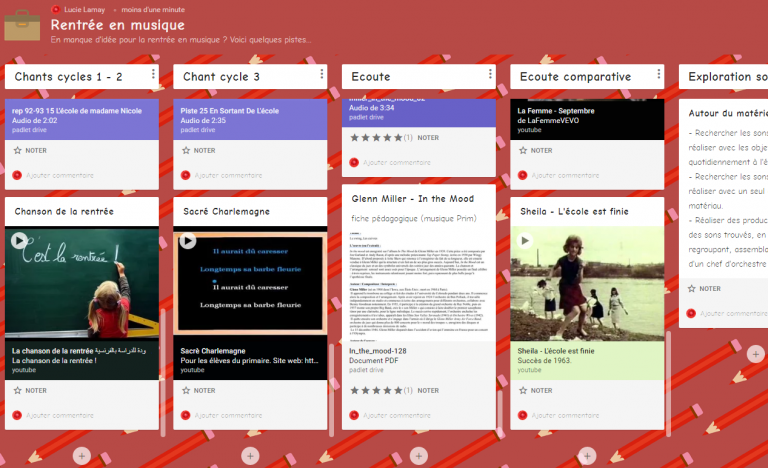Add comment on Sheila L'école est finie post

(565, 415)
